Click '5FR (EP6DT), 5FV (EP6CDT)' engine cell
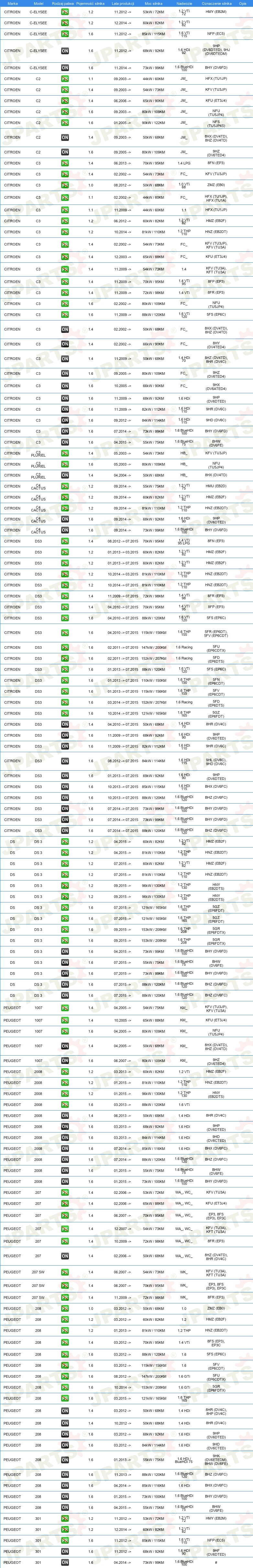This screenshot has height=1568, width=253. click(x=216, y=632)
